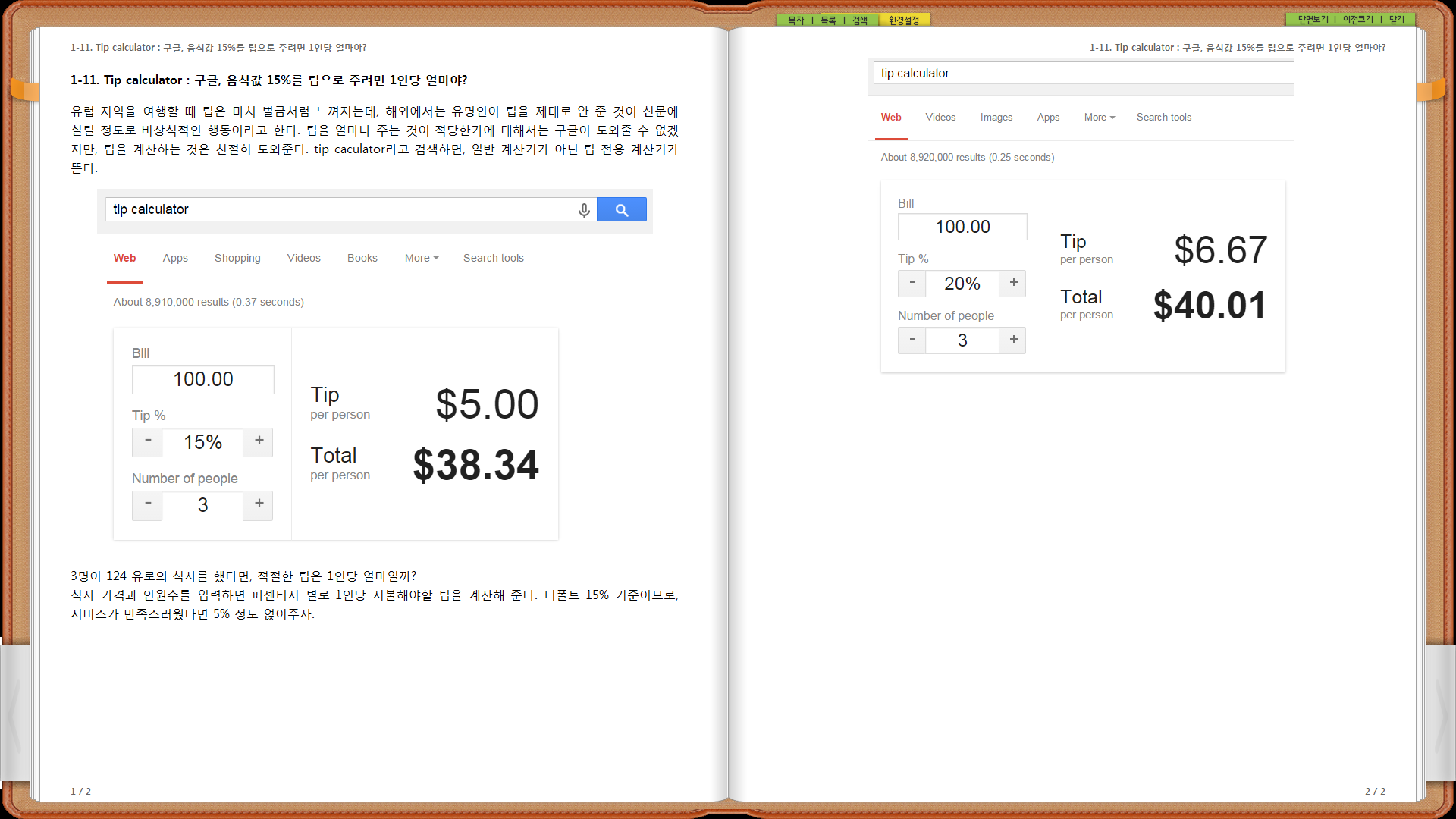Image resolution: width=1456 pixels, height=819 pixels.
Task: Select the Videos tab on left page
Action: point(304,259)
